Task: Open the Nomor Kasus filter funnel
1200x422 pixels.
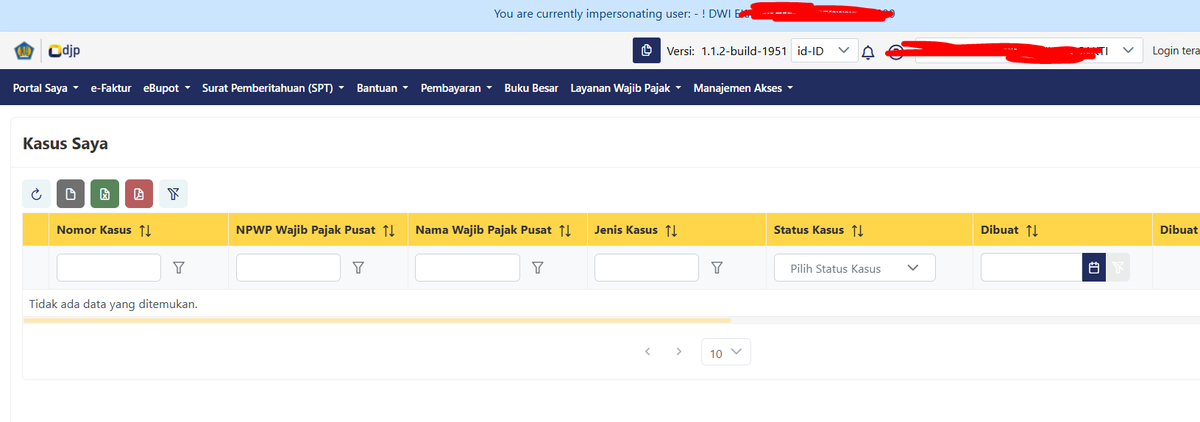Action: [179, 268]
